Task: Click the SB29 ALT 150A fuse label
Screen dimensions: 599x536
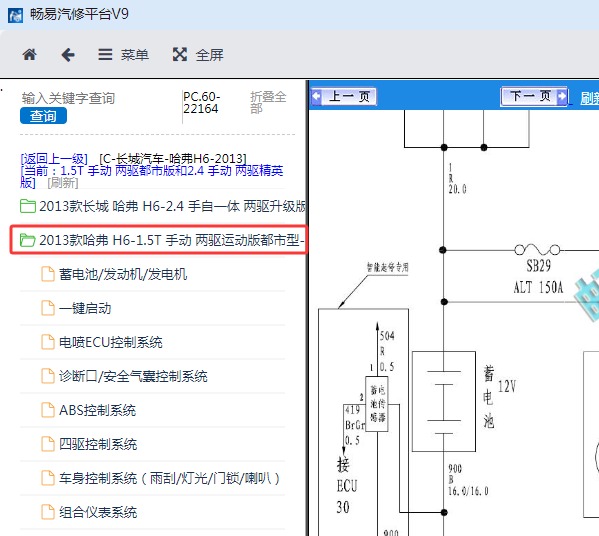Action: (x=539, y=276)
